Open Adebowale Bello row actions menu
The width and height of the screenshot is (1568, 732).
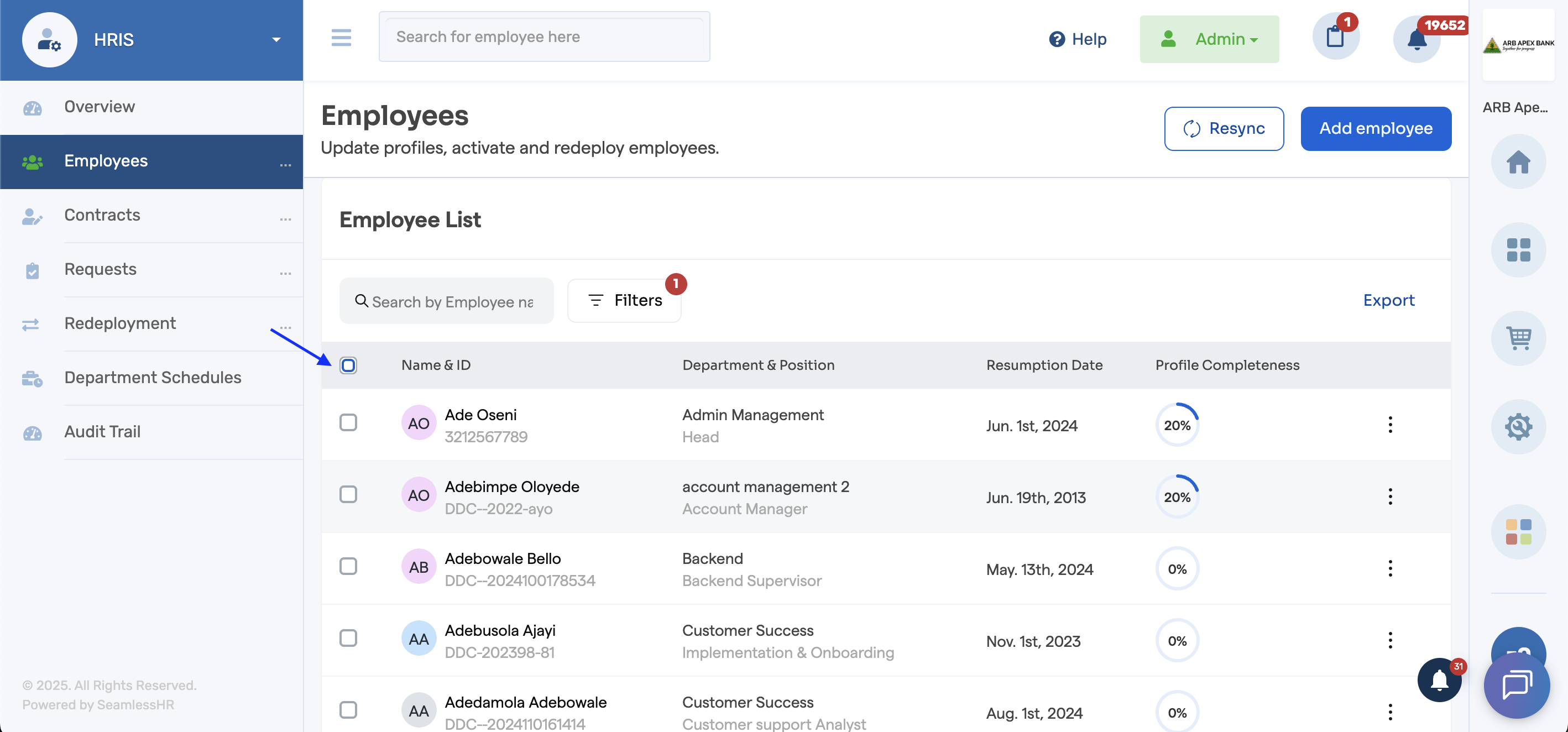[x=1391, y=568]
